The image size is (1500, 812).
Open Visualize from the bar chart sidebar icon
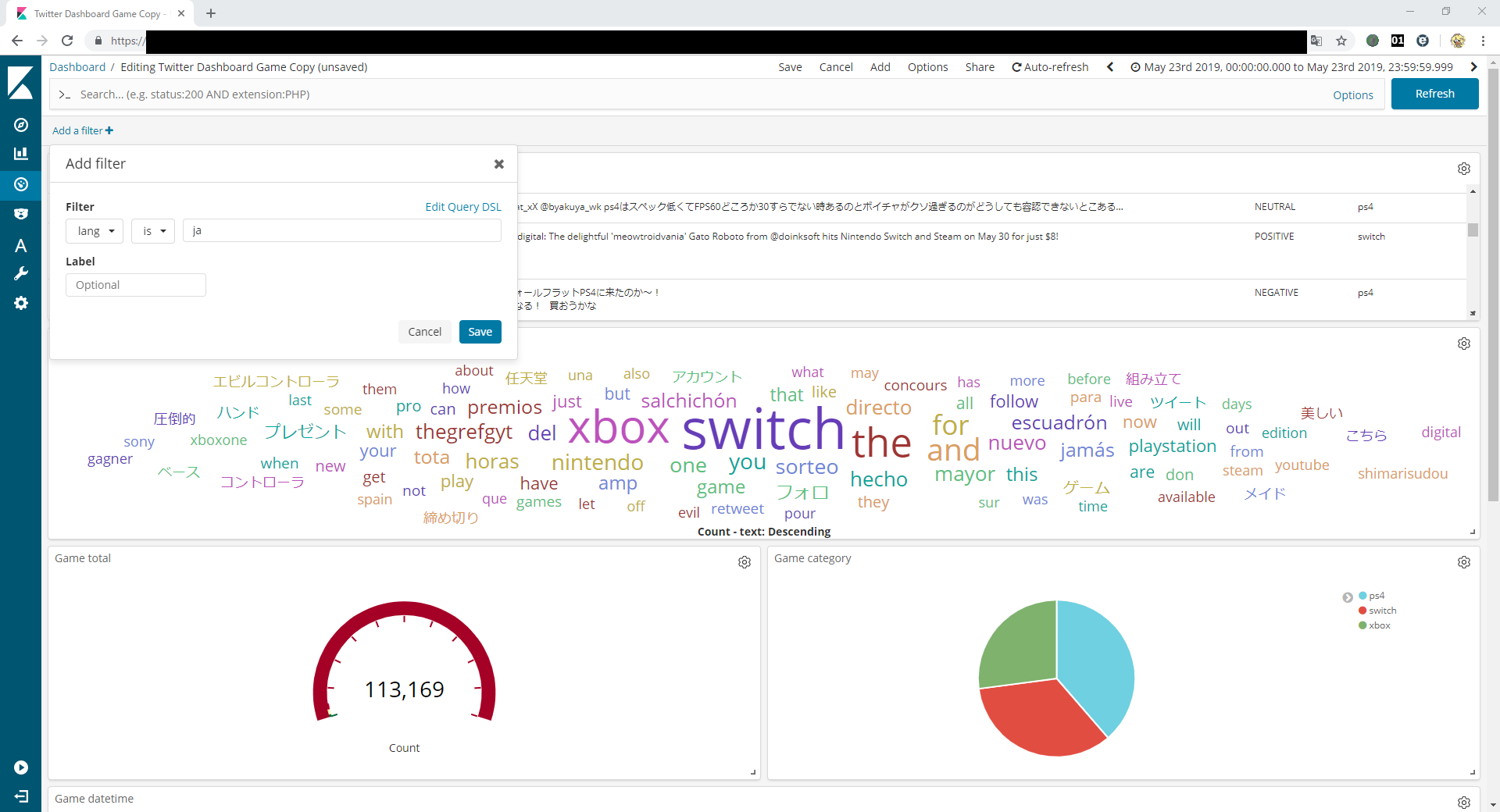point(21,154)
